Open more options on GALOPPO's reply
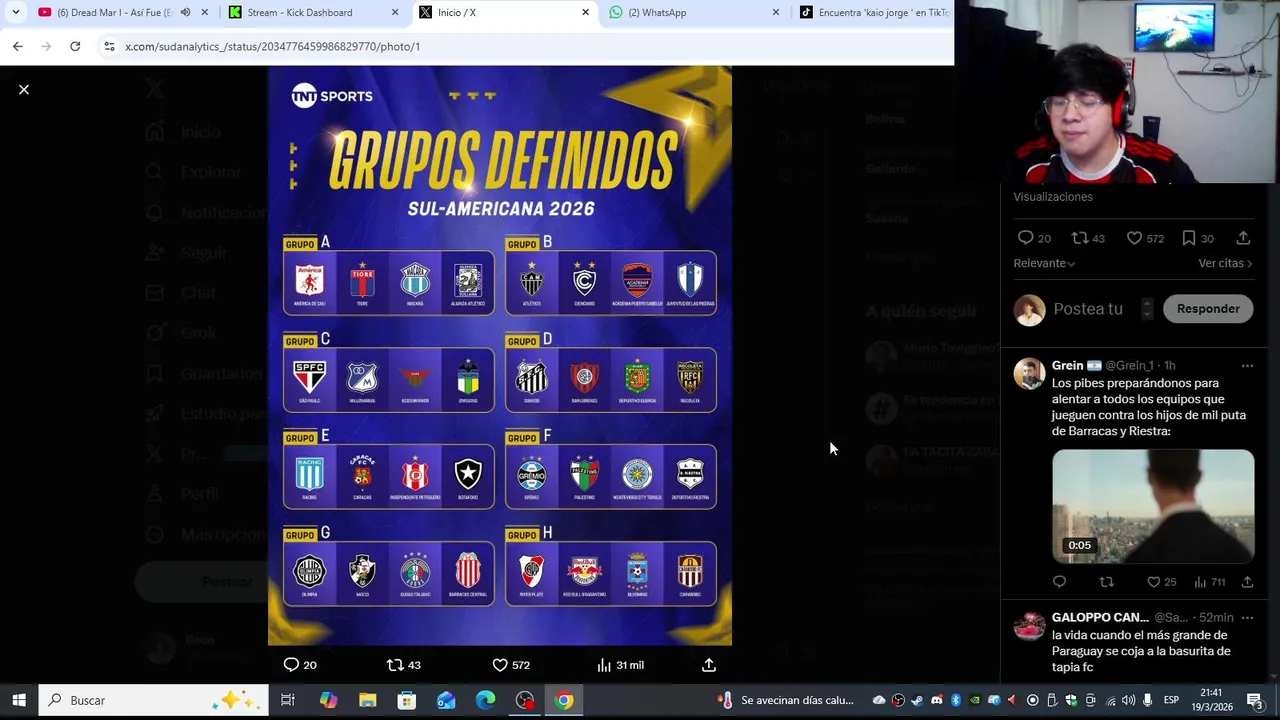 (x=1247, y=618)
